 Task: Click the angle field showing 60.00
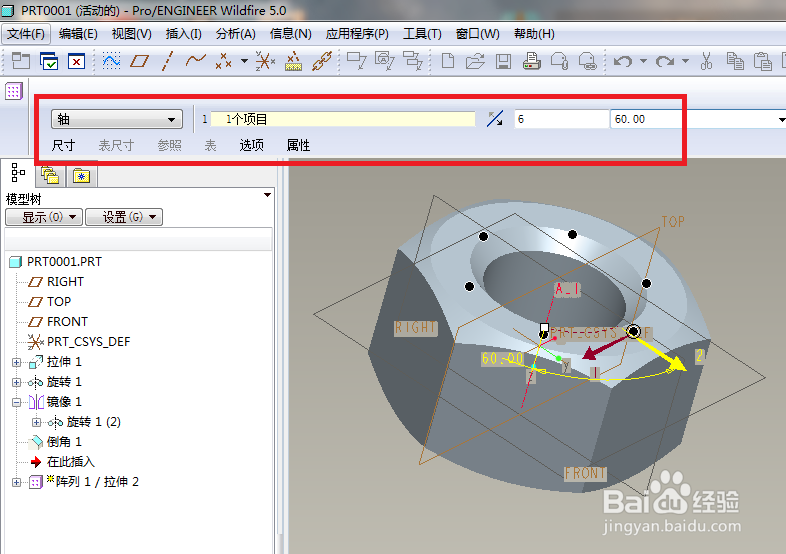tap(692, 119)
